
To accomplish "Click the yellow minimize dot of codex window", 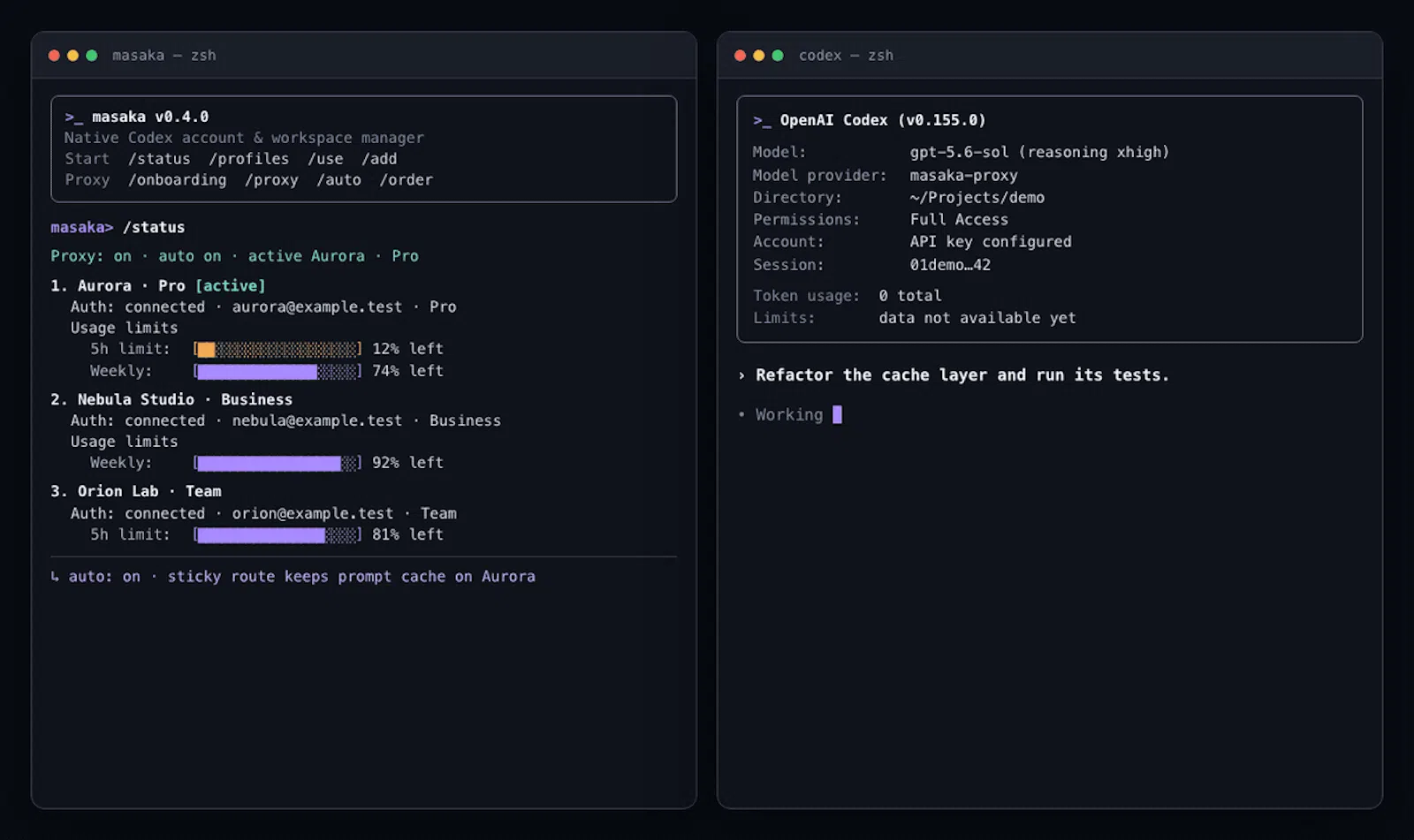I will (758, 56).
